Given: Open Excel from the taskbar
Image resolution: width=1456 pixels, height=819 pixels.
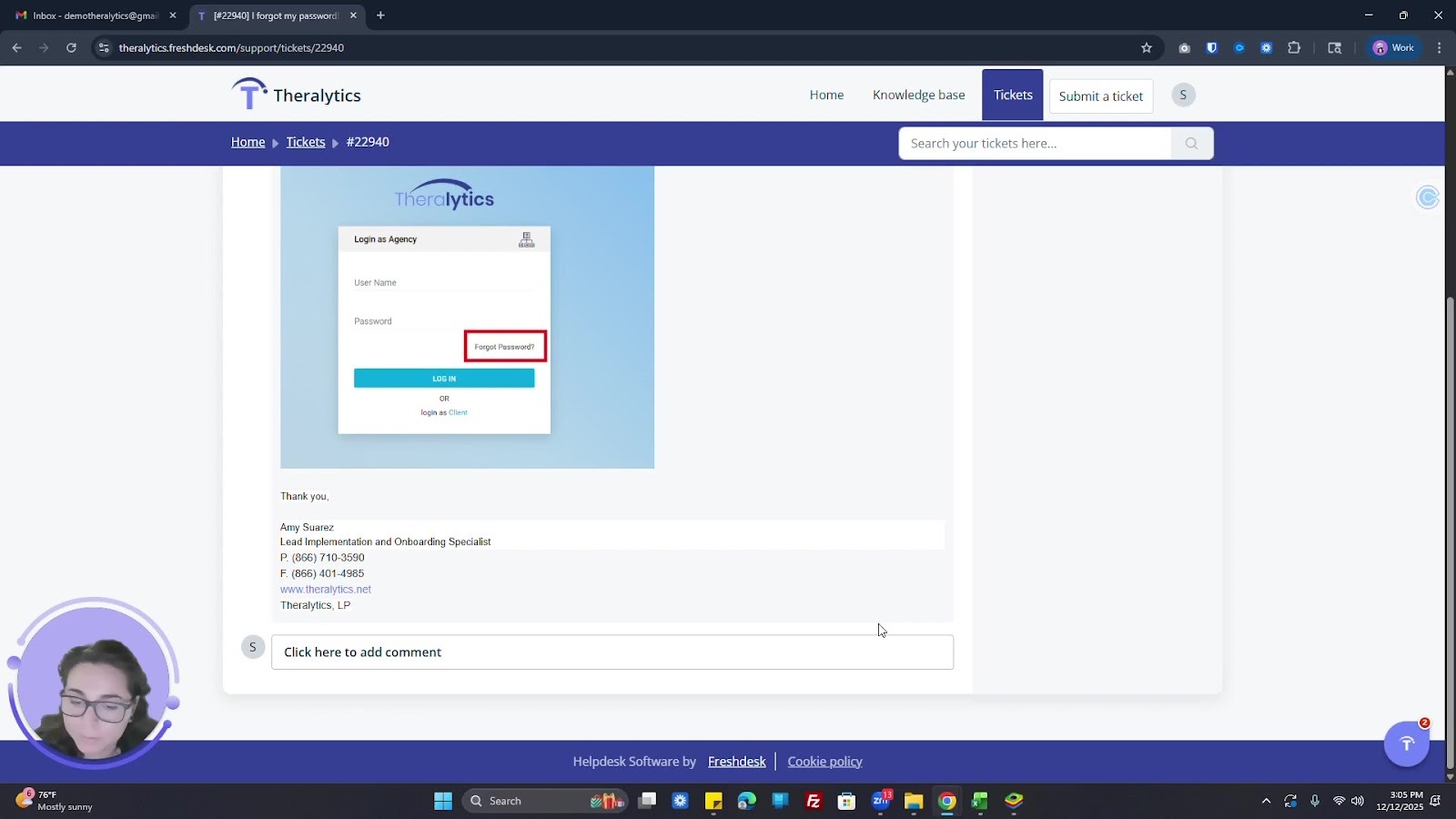Looking at the screenshot, I should coord(980,801).
